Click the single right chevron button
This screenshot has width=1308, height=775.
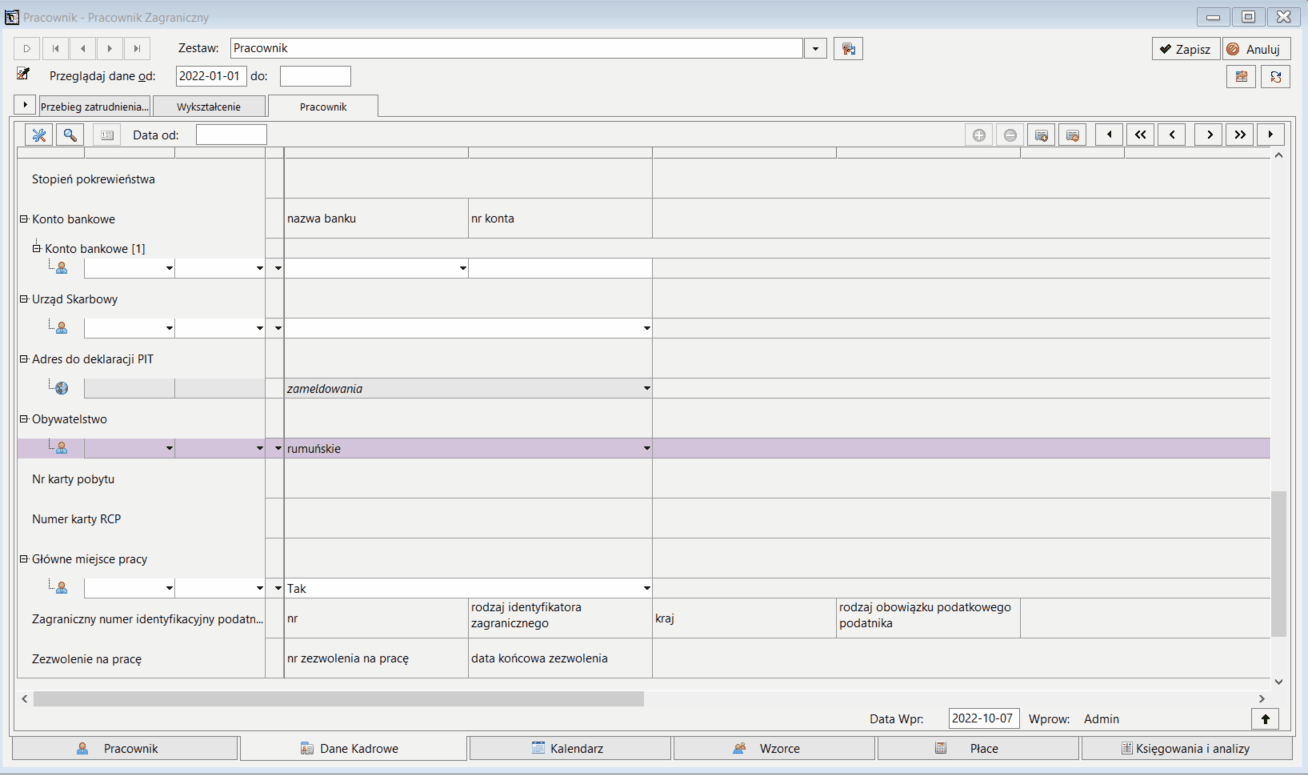coord(1208,135)
